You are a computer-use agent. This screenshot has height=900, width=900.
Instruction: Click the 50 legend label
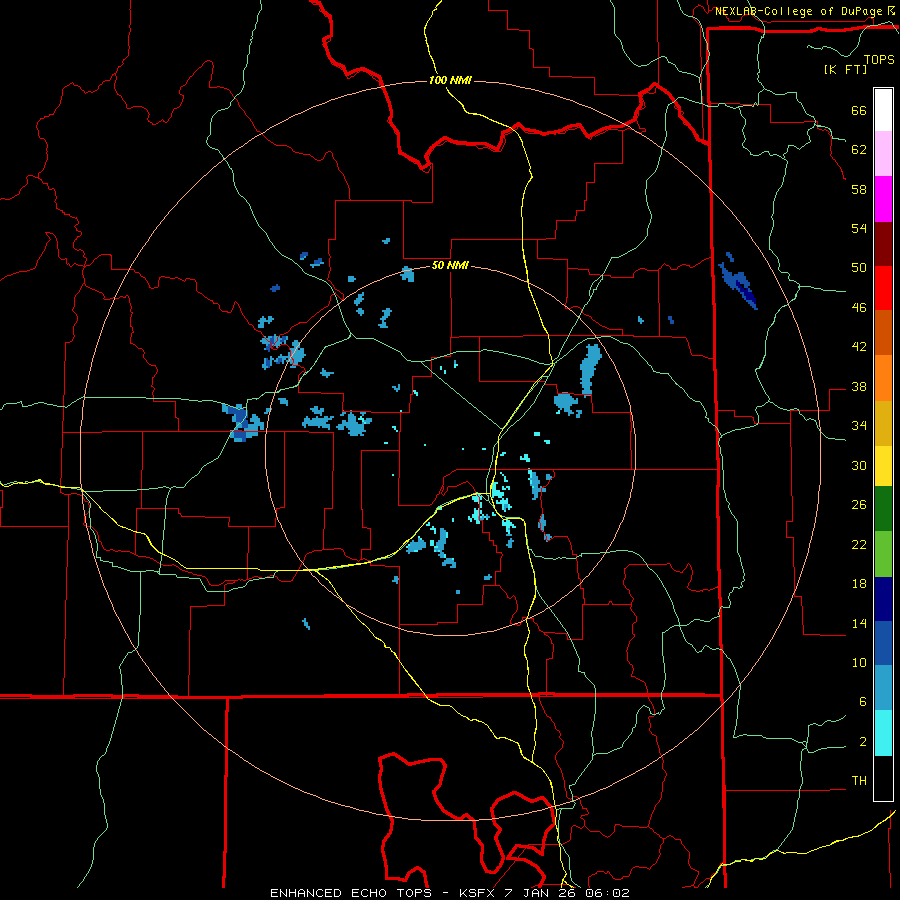point(859,267)
